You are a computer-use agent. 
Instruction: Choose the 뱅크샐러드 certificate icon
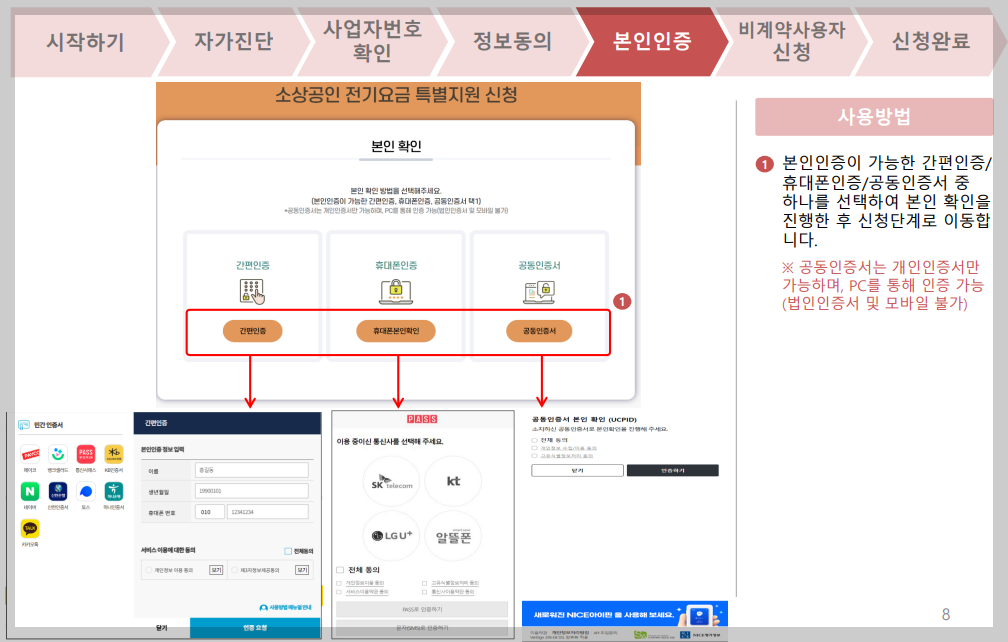(58, 454)
